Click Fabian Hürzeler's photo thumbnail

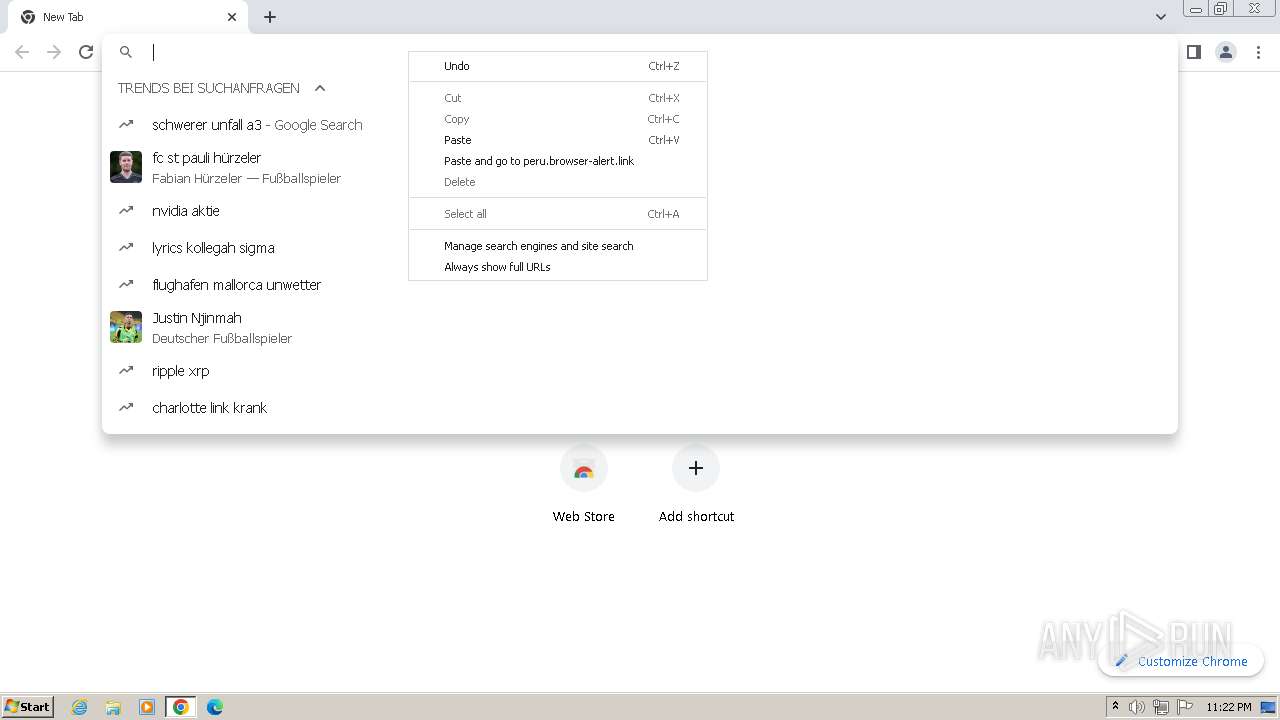pyautogui.click(x=126, y=167)
